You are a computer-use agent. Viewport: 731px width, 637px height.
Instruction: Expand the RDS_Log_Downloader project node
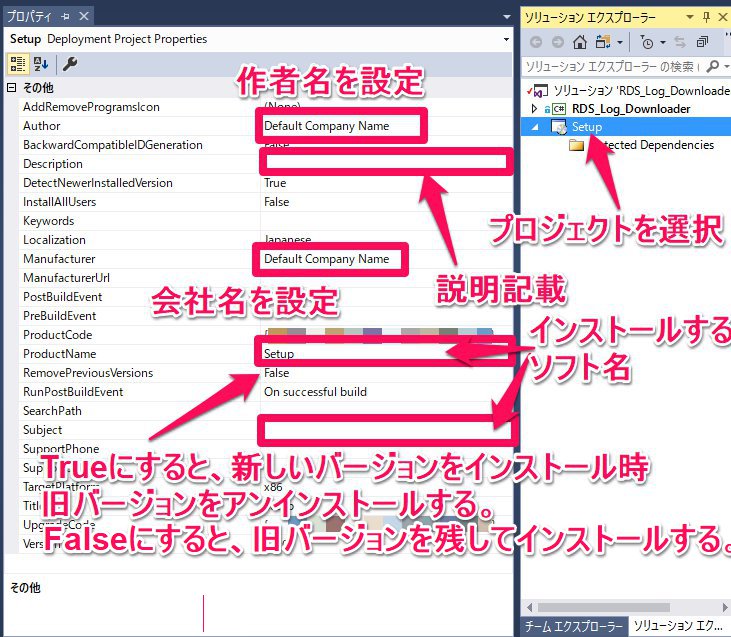pos(535,109)
